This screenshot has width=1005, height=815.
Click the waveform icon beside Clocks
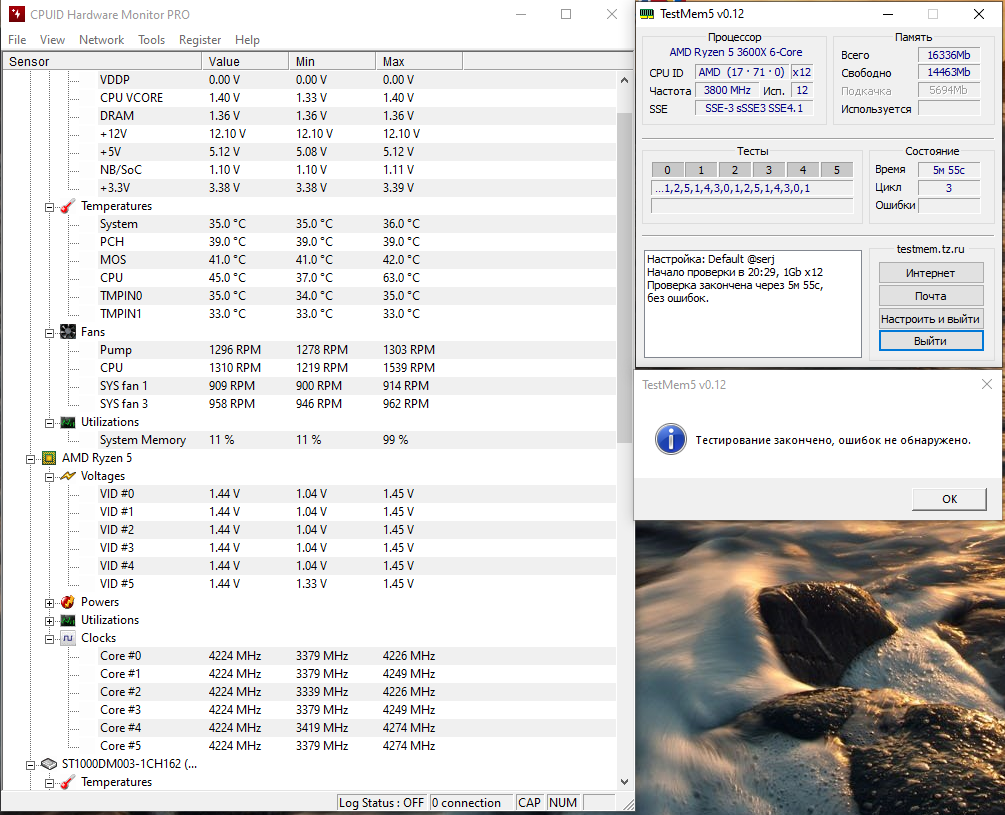click(x=68, y=638)
